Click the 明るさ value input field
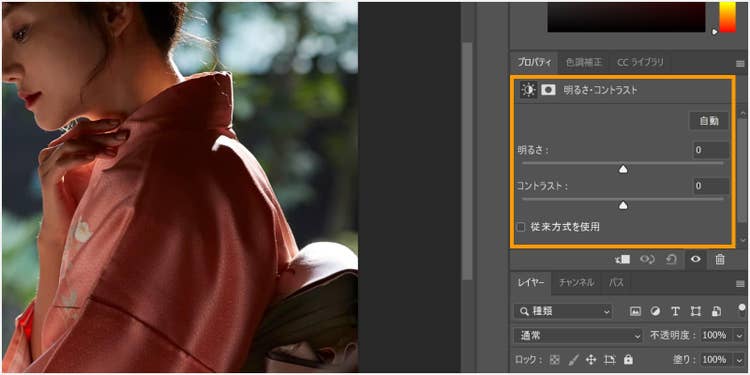 point(711,150)
